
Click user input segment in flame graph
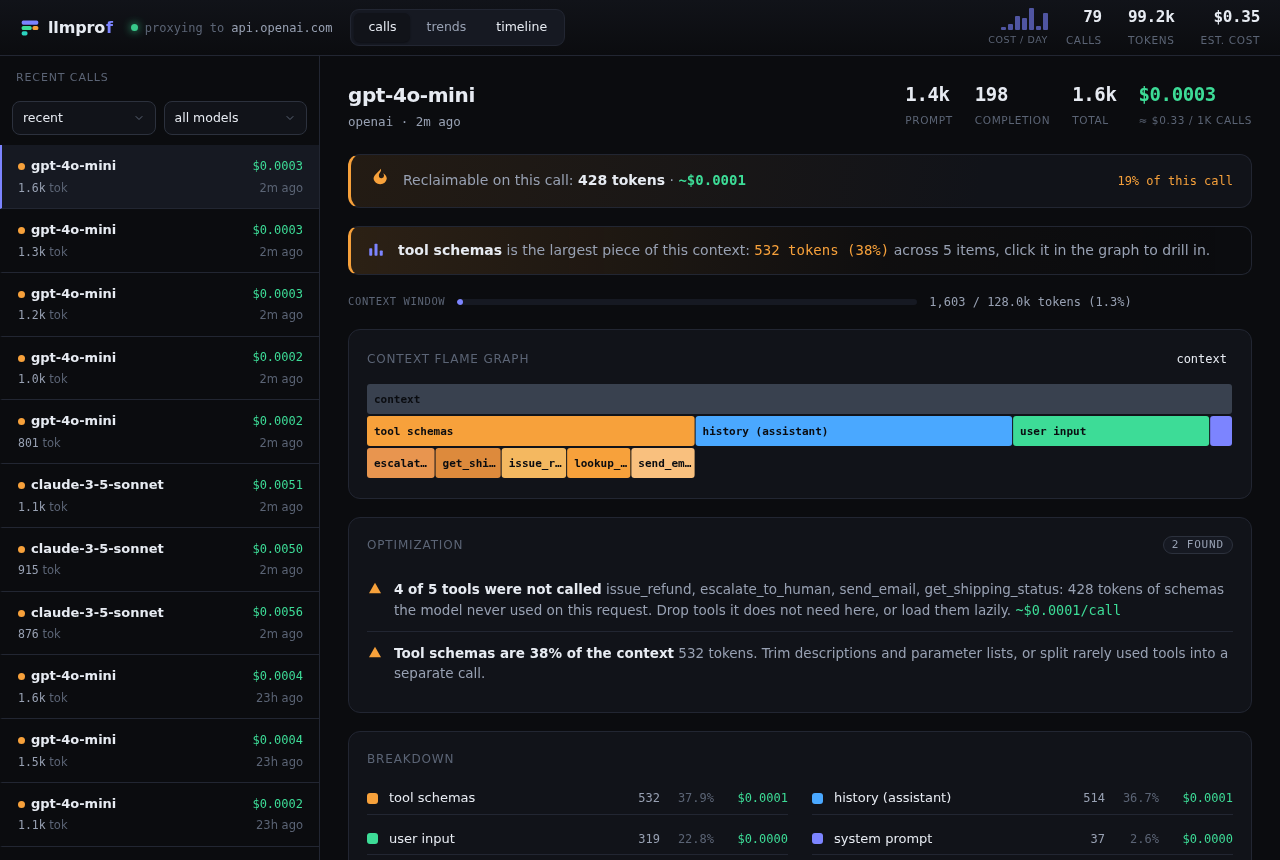[1111, 431]
